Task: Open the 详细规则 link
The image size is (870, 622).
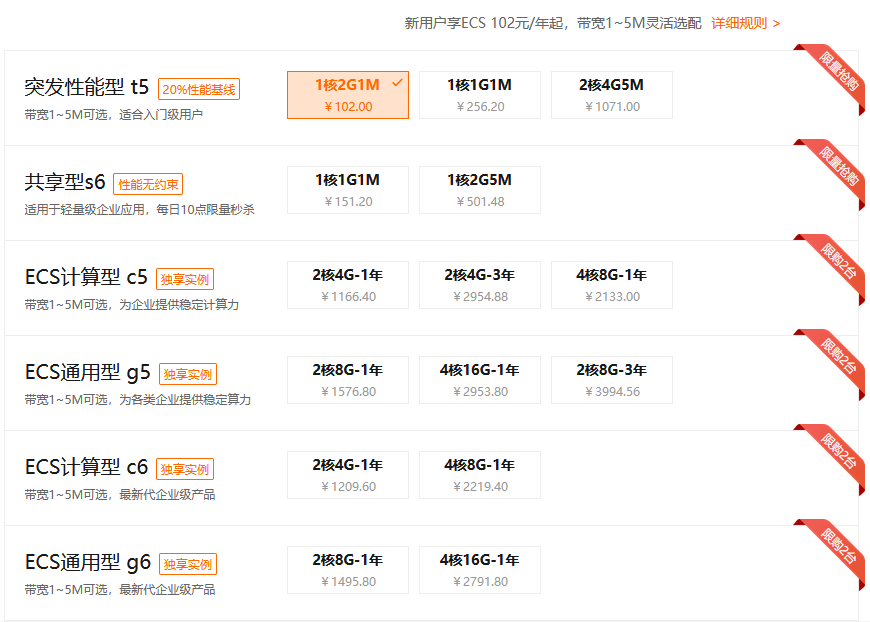Action: coord(745,23)
